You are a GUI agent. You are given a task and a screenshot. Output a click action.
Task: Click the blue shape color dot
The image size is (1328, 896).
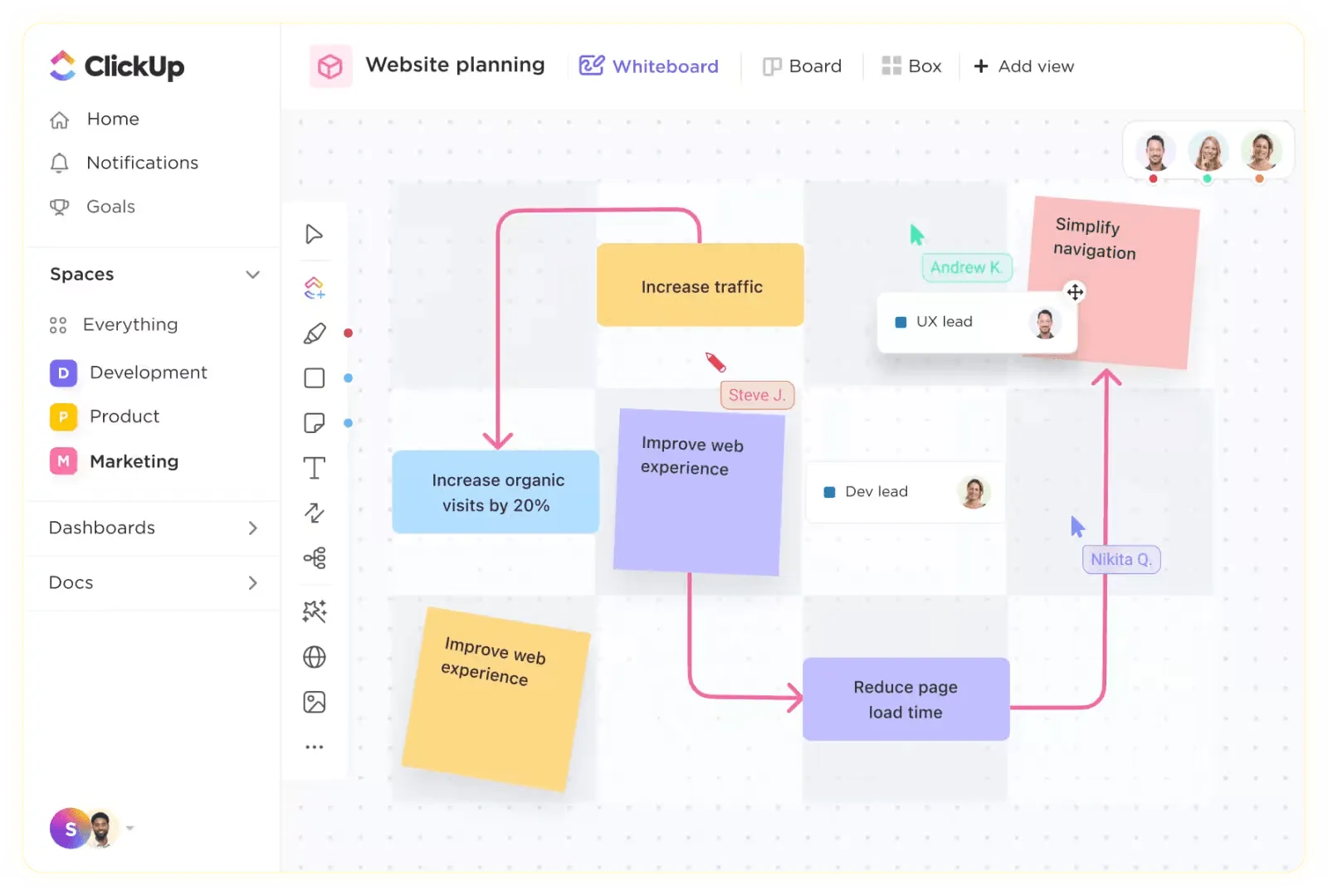pos(349,378)
